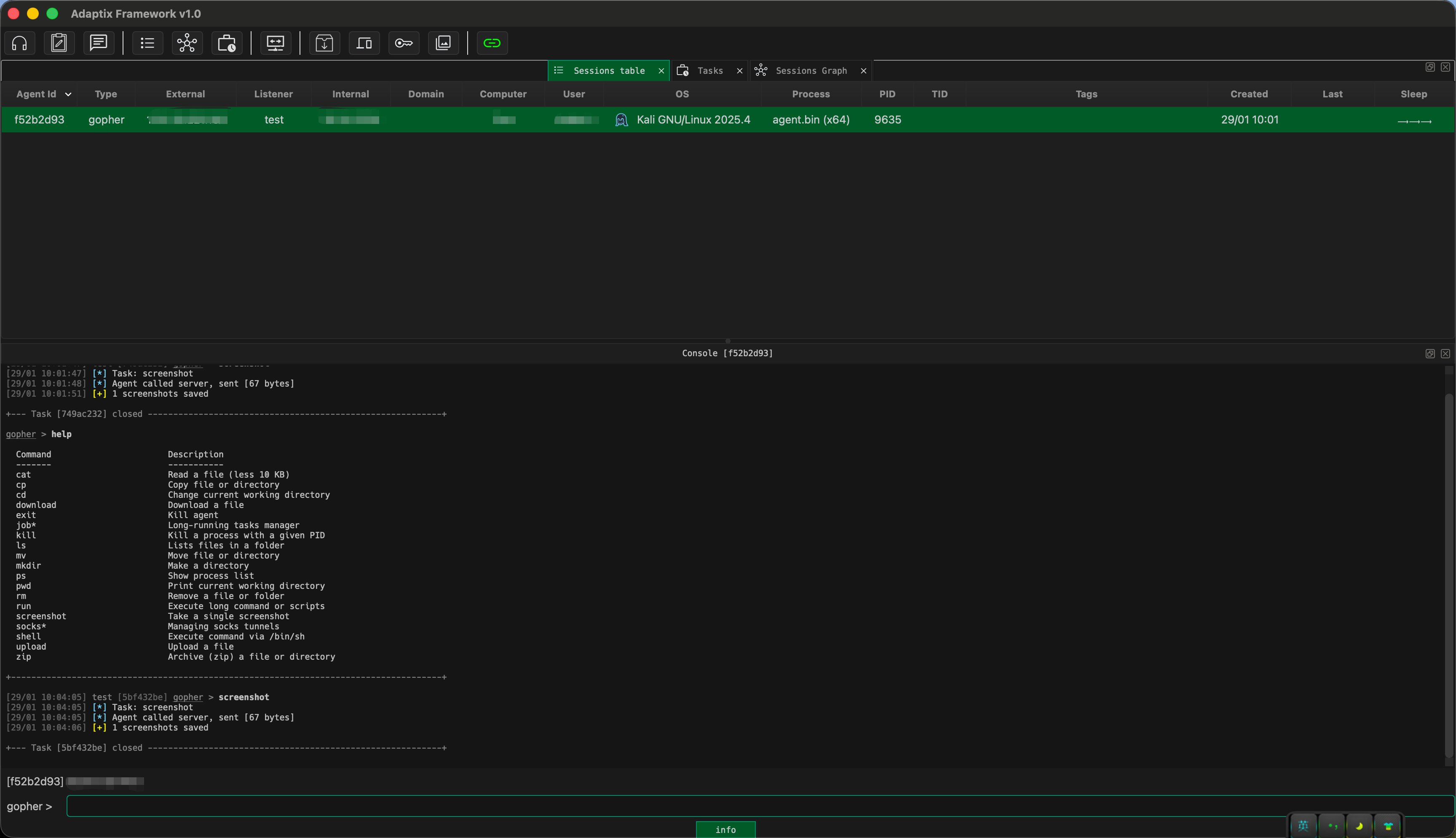Toggle the moon input-method button
This screenshot has height=838, width=1456.
click(x=1360, y=826)
